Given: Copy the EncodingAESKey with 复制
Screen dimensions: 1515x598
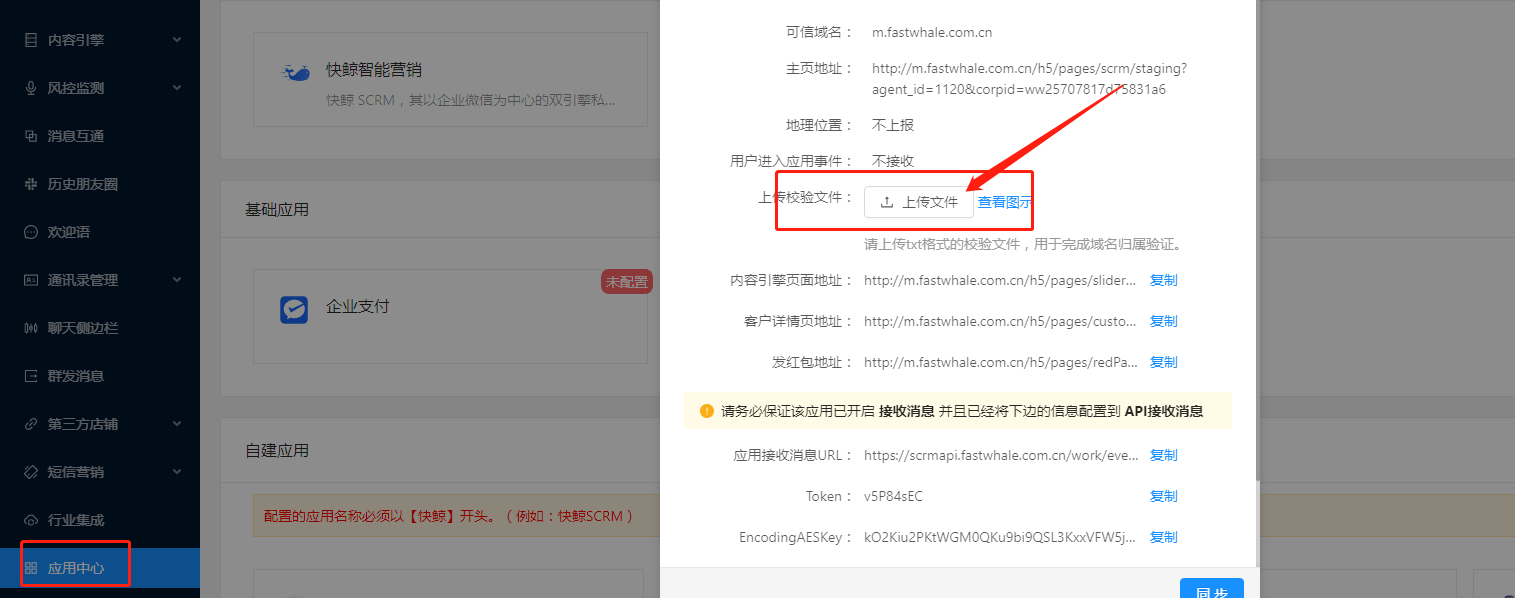Looking at the screenshot, I should pyautogui.click(x=1163, y=537).
